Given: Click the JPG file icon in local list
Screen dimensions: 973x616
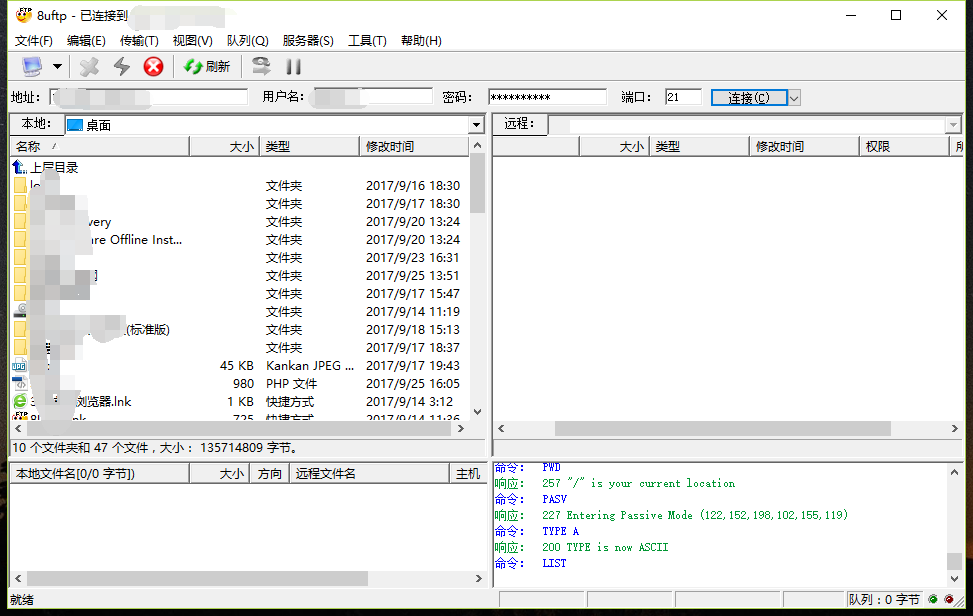Looking at the screenshot, I should coord(20,365).
